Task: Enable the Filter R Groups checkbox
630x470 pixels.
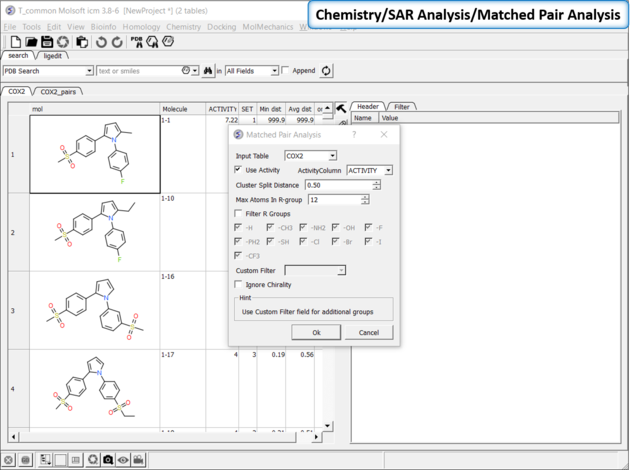Action: 238,213
